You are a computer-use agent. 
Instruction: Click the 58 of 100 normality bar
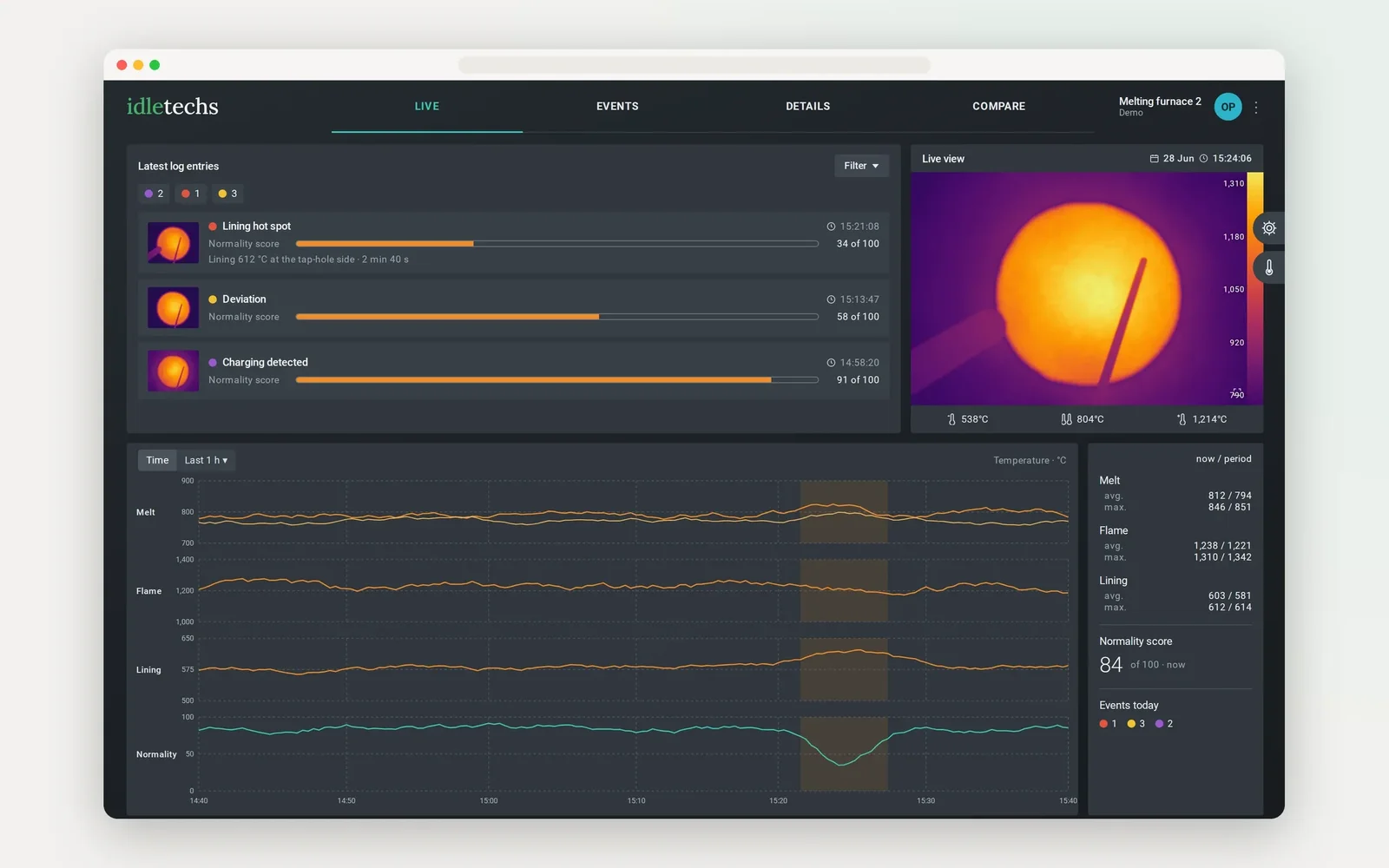point(557,317)
